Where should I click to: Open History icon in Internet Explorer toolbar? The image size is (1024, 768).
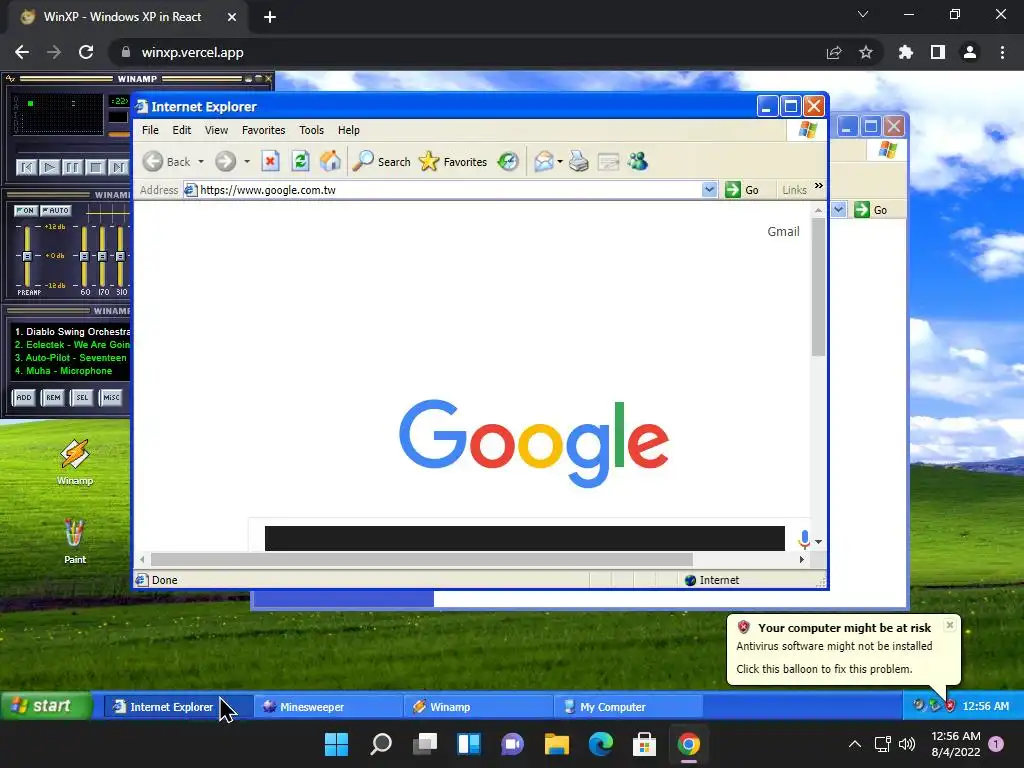pos(507,161)
